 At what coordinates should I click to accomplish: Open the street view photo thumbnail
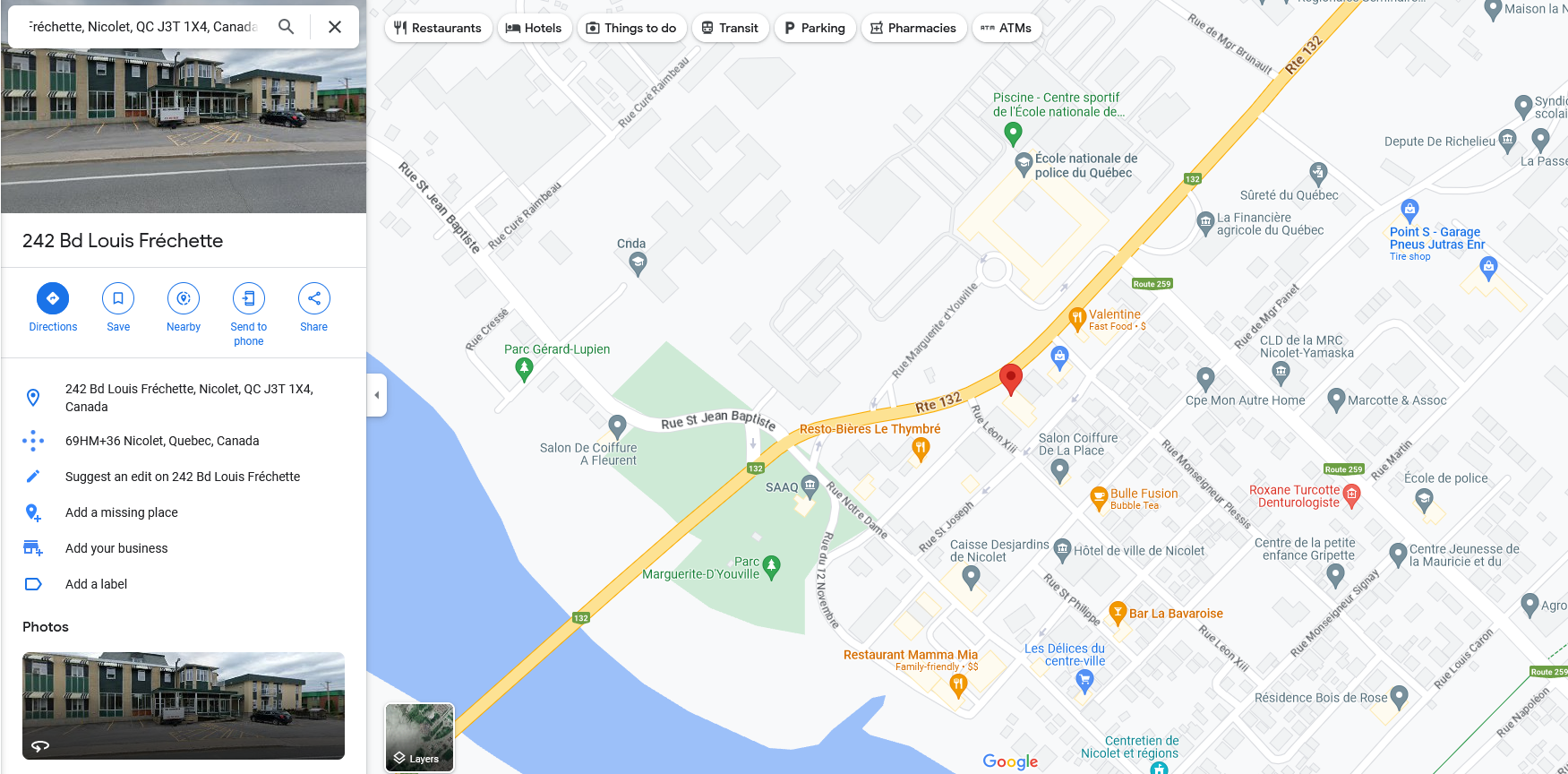coord(184,706)
